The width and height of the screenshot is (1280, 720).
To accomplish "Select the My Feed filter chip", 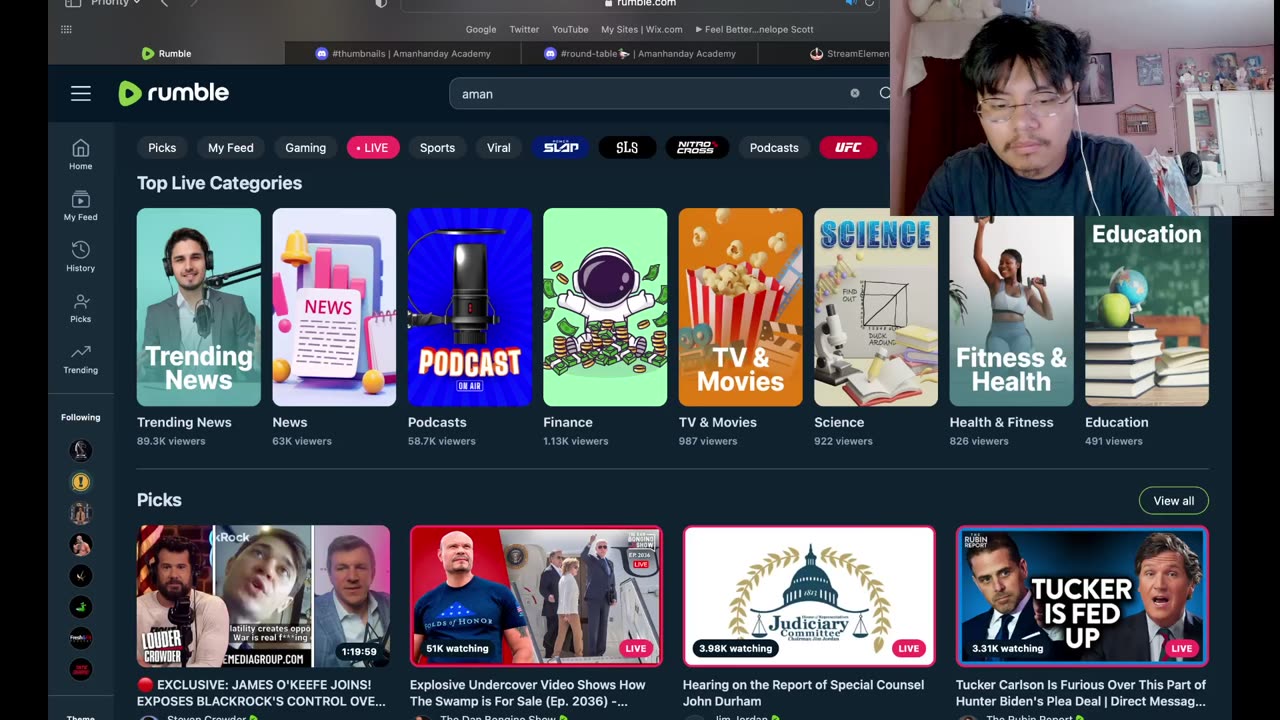I will coord(230,147).
